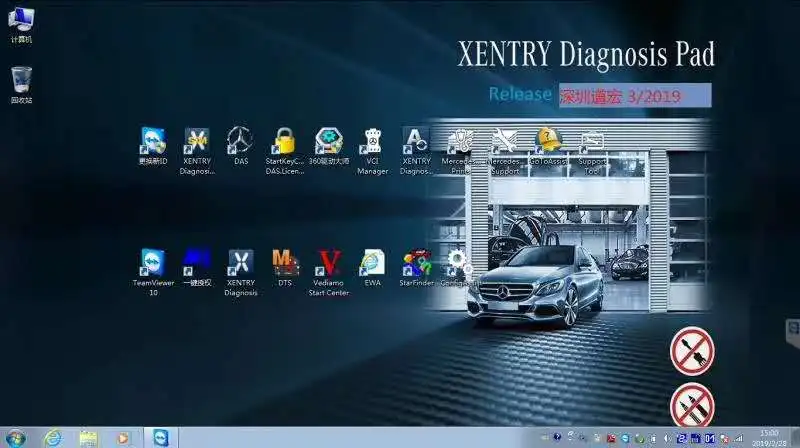This screenshot has height=448, width=800.
Task: Open the 计算机 (Computer) desktop icon
Action: click(x=21, y=24)
